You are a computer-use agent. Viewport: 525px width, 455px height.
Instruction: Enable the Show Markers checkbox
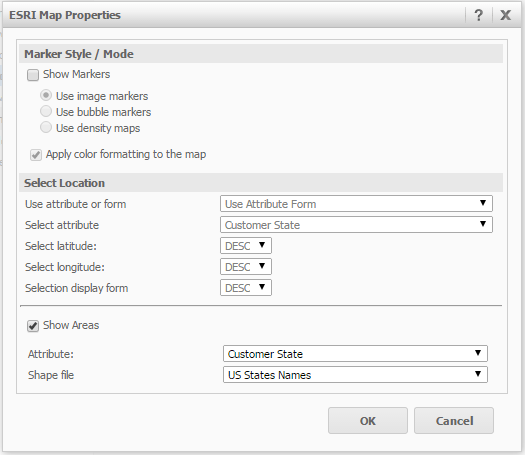coord(33,75)
